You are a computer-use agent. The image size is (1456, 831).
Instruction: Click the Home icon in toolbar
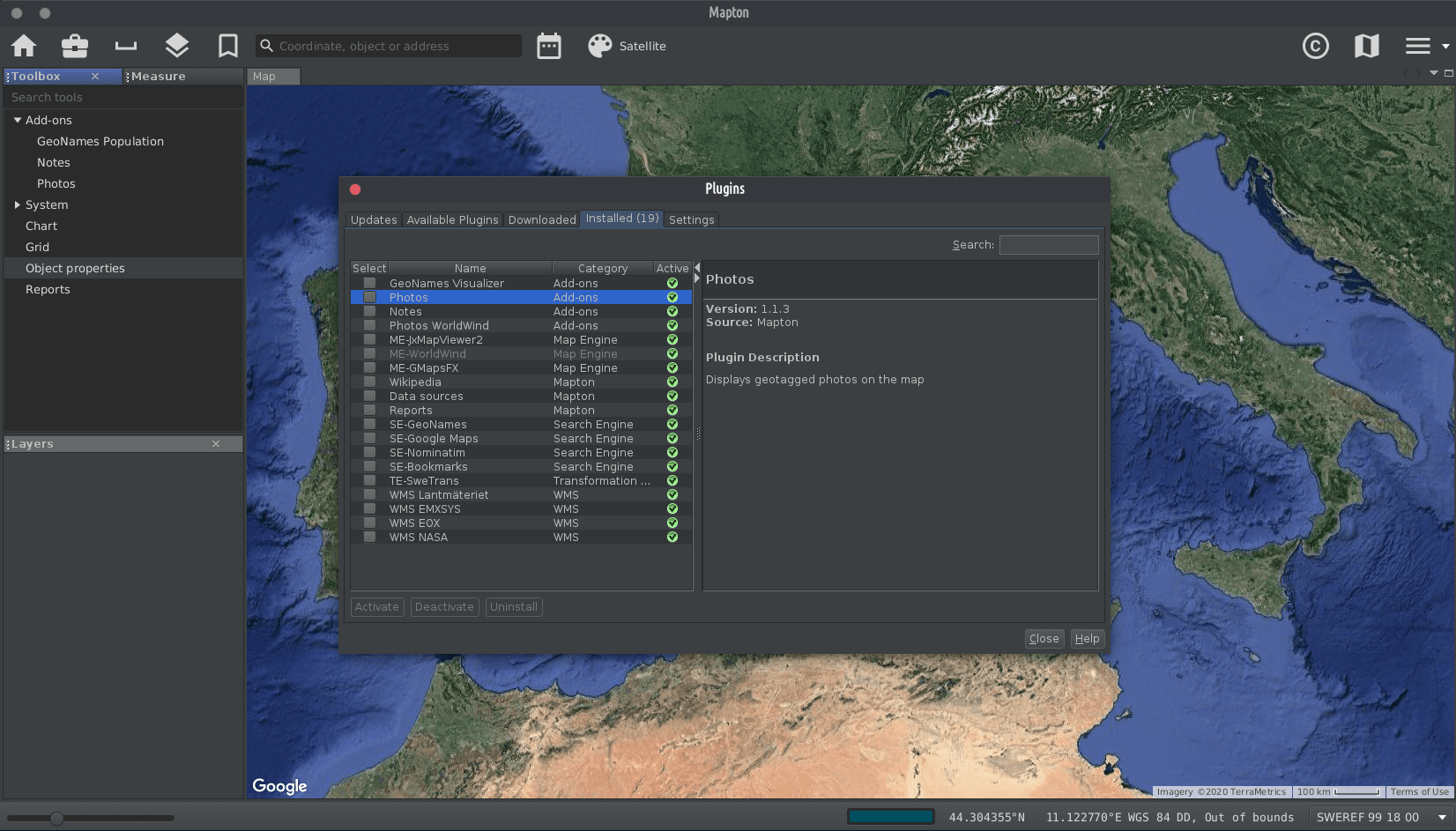(x=24, y=46)
